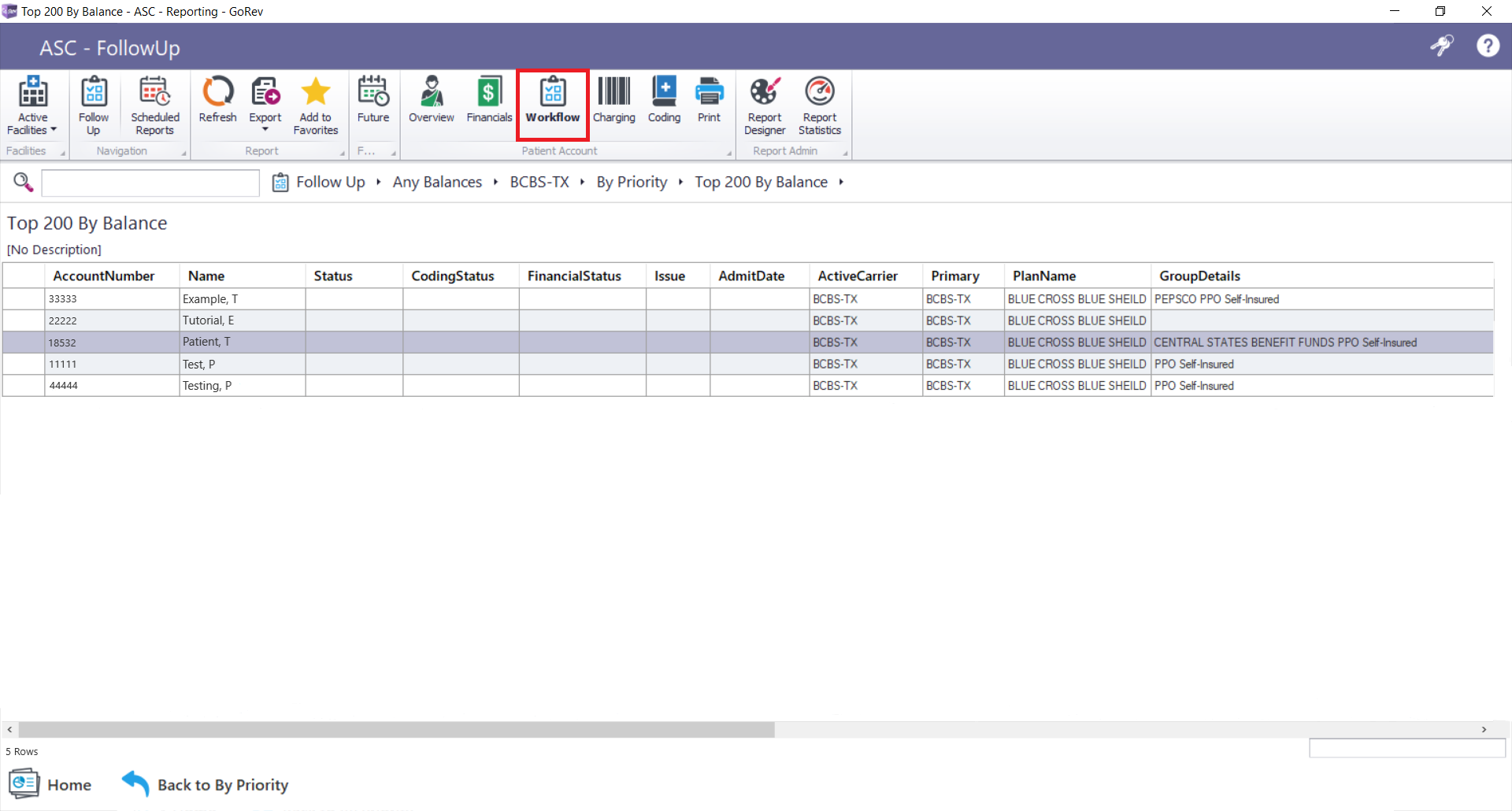The image size is (1512, 811).
Task: Click patient name Example, T
Action: click(210, 299)
